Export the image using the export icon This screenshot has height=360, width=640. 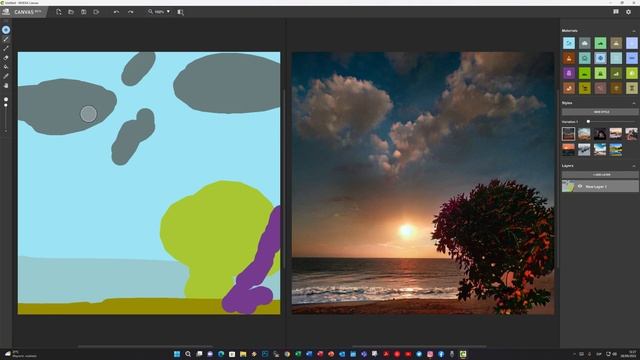point(96,12)
